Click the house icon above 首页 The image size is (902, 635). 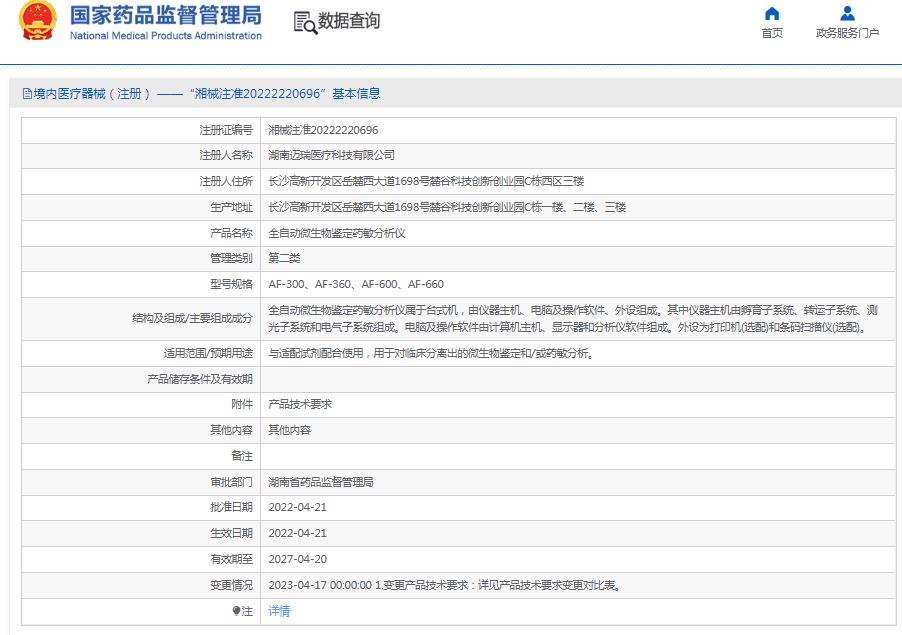(771, 14)
